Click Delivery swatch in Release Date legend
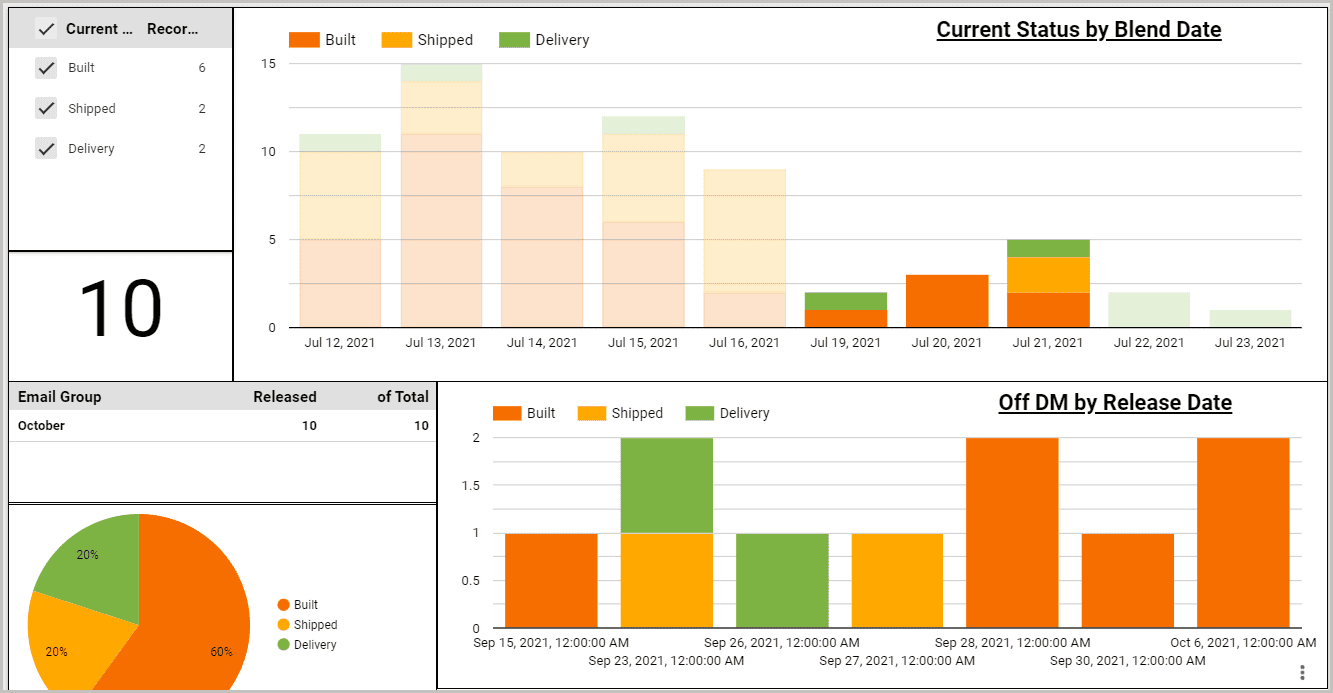Image resolution: width=1333 pixels, height=693 pixels. 700,413
